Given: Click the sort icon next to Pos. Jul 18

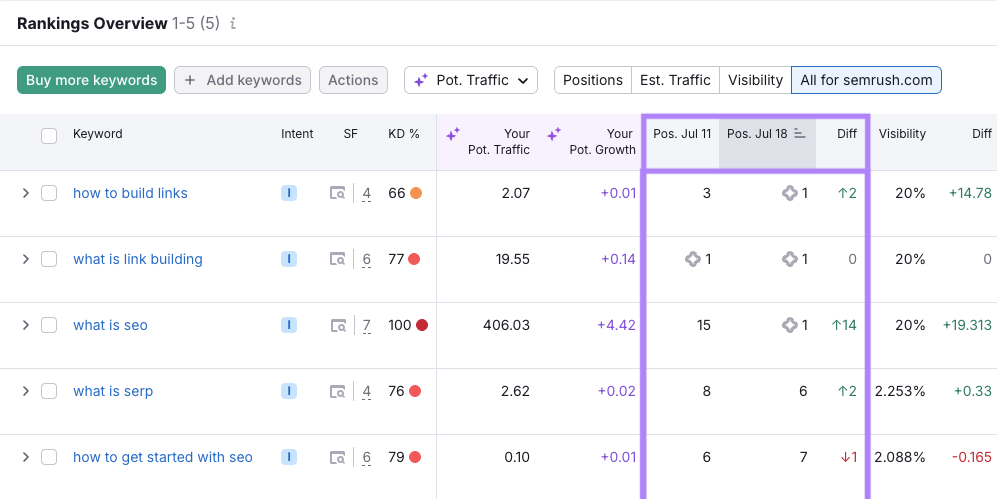Looking at the screenshot, I should pyautogui.click(x=800, y=134).
